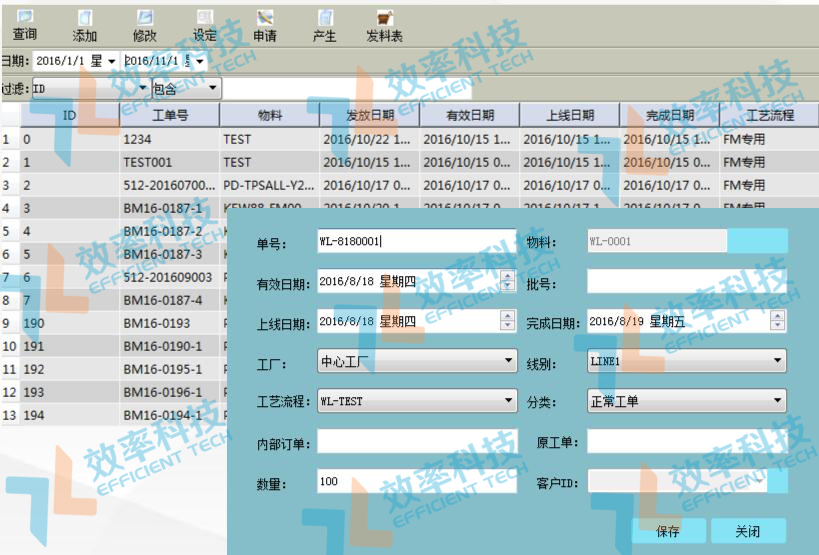
Task: Click the 查询 (query) toolbar icon
Action: (x=25, y=18)
